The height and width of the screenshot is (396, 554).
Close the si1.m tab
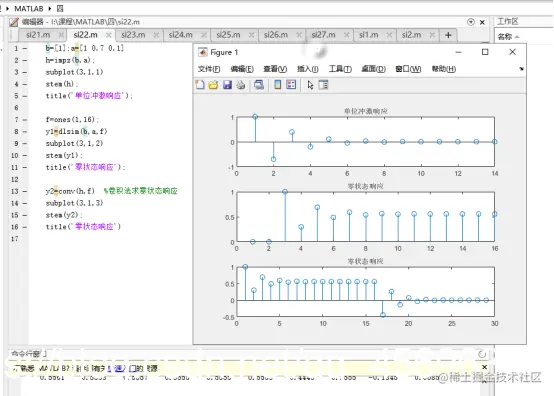click(x=389, y=35)
